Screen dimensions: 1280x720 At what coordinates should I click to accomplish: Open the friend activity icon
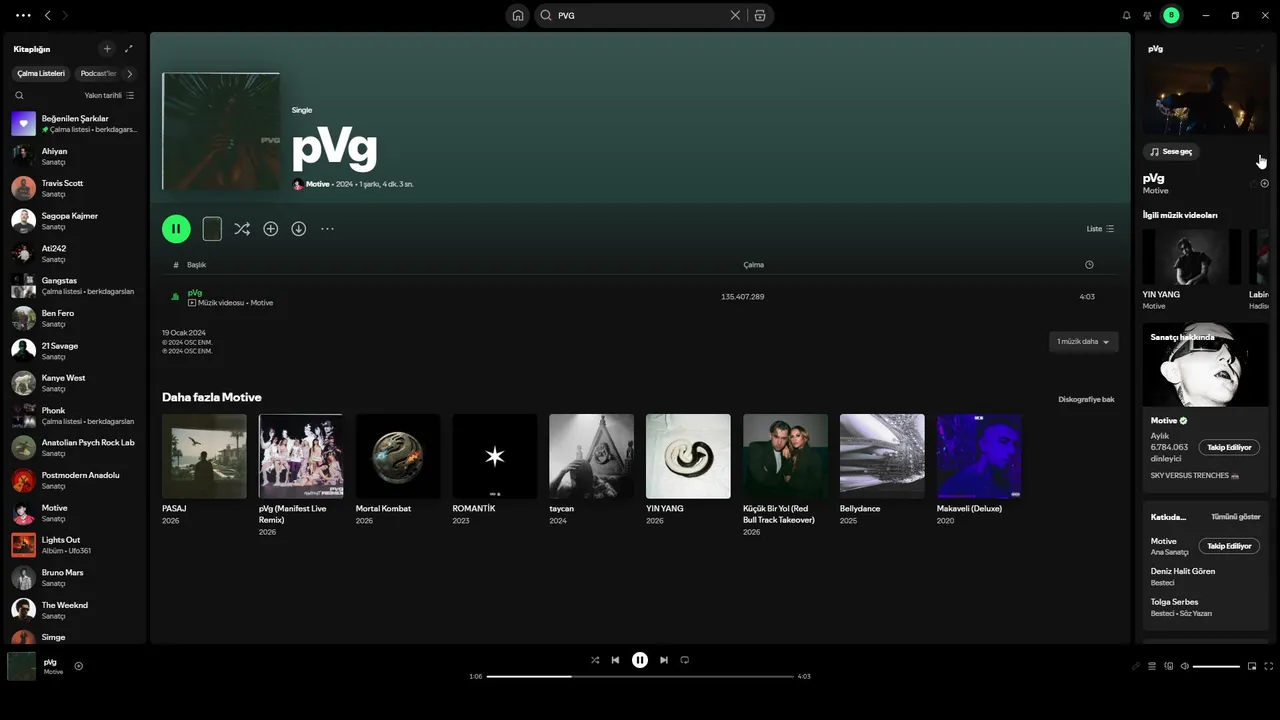click(x=1147, y=15)
